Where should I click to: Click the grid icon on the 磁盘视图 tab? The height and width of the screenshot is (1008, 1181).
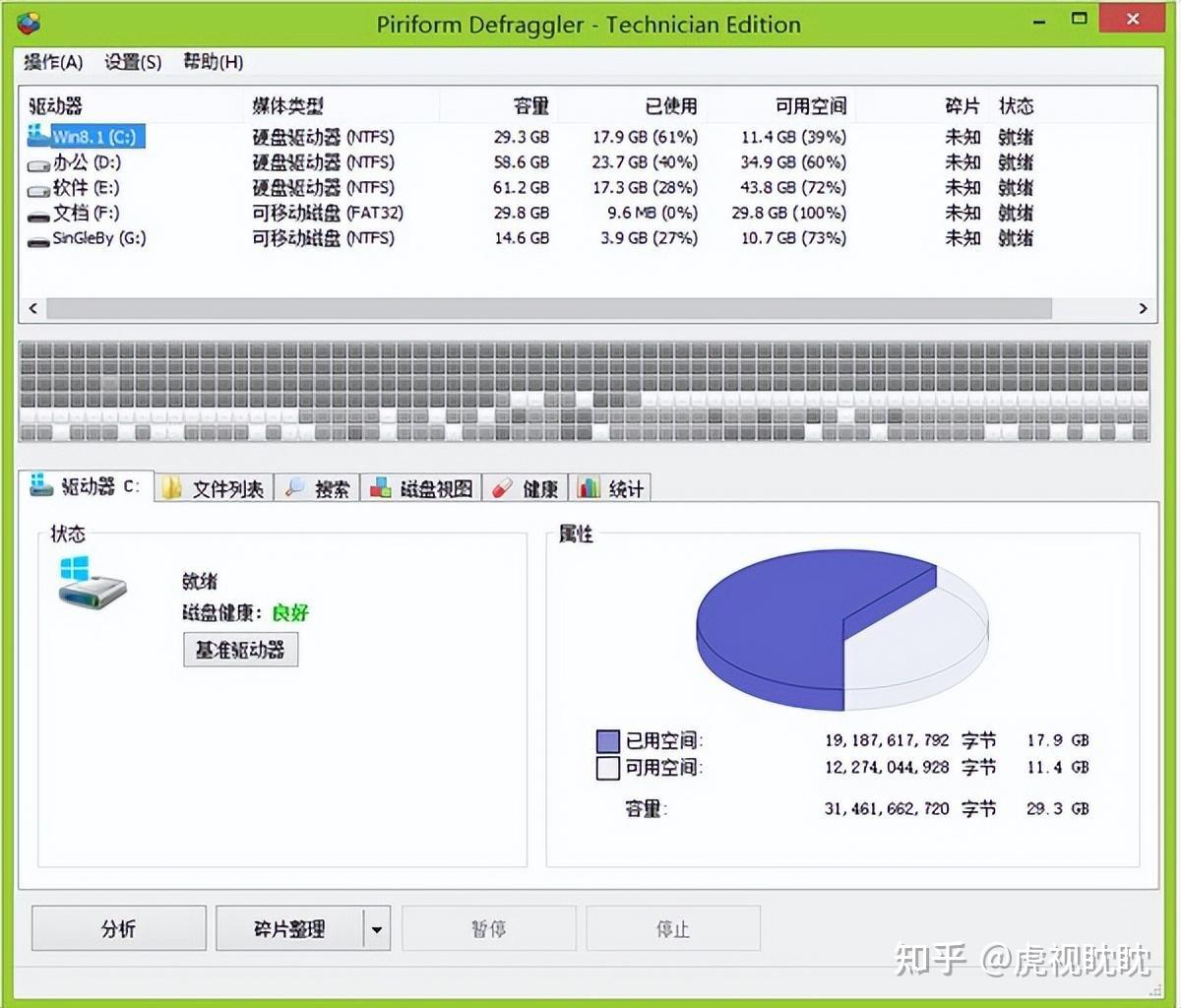tap(379, 487)
